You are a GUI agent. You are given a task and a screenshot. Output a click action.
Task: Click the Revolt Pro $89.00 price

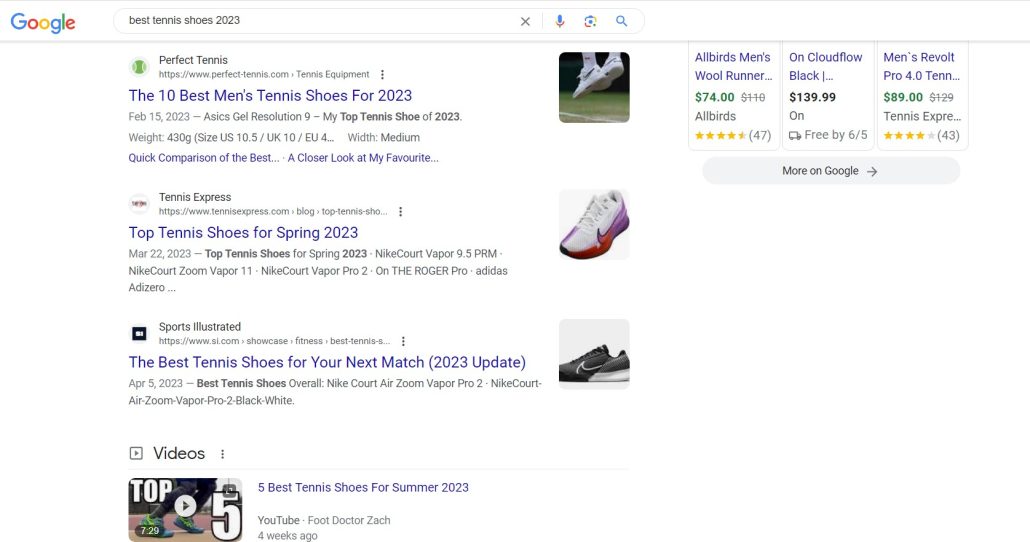(x=903, y=97)
